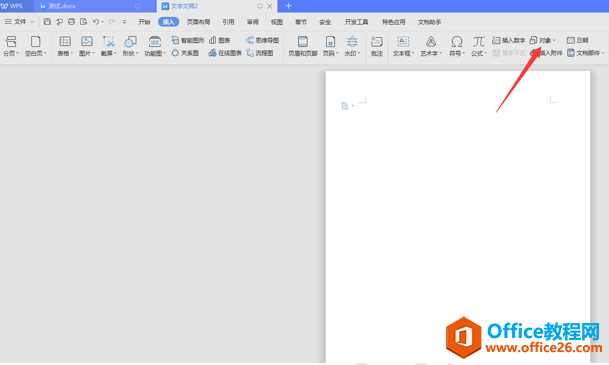Open Print Preview from the quick access toolbar
This screenshot has width=609, height=365.
tap(84, 22)
